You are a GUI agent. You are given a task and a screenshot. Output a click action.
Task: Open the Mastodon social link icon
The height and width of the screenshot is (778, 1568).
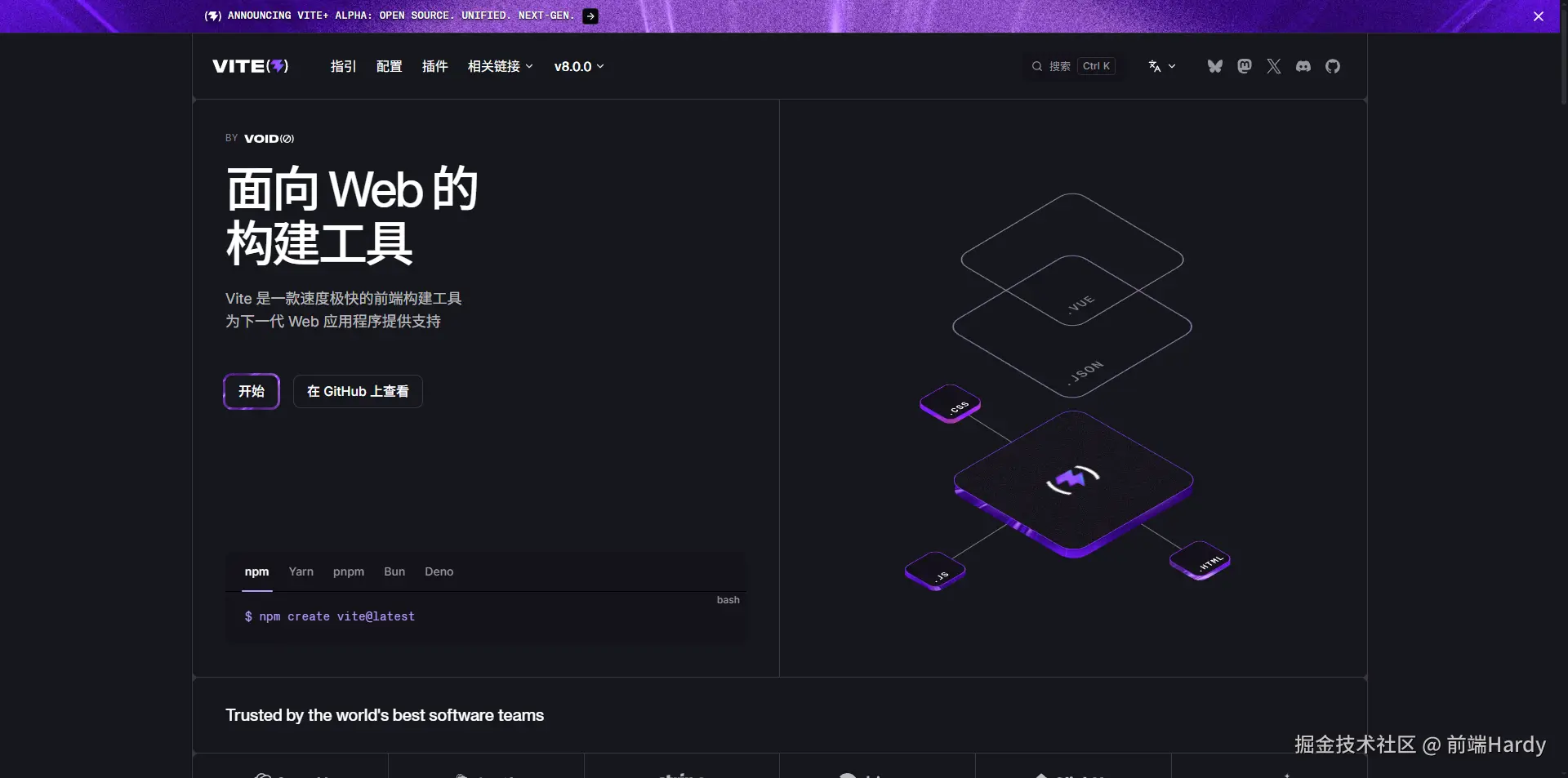(1245, 66)
